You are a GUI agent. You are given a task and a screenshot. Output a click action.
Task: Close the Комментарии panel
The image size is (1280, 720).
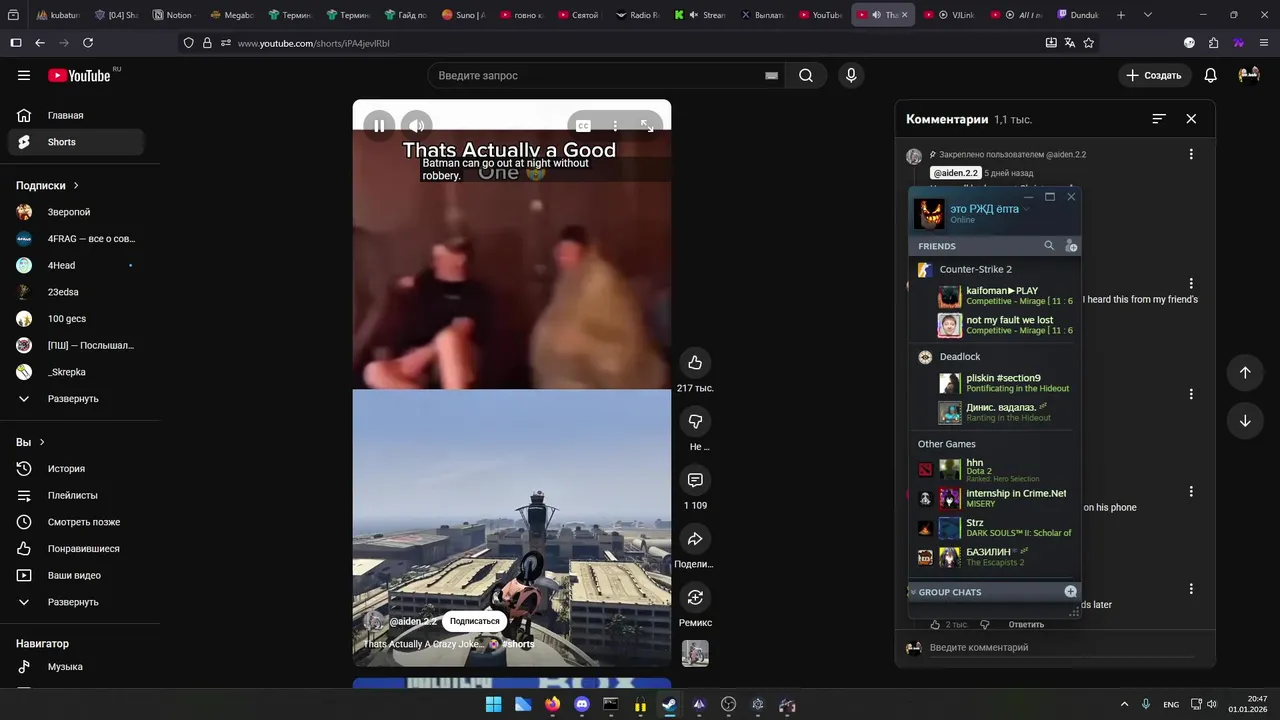pos(1191,118)
